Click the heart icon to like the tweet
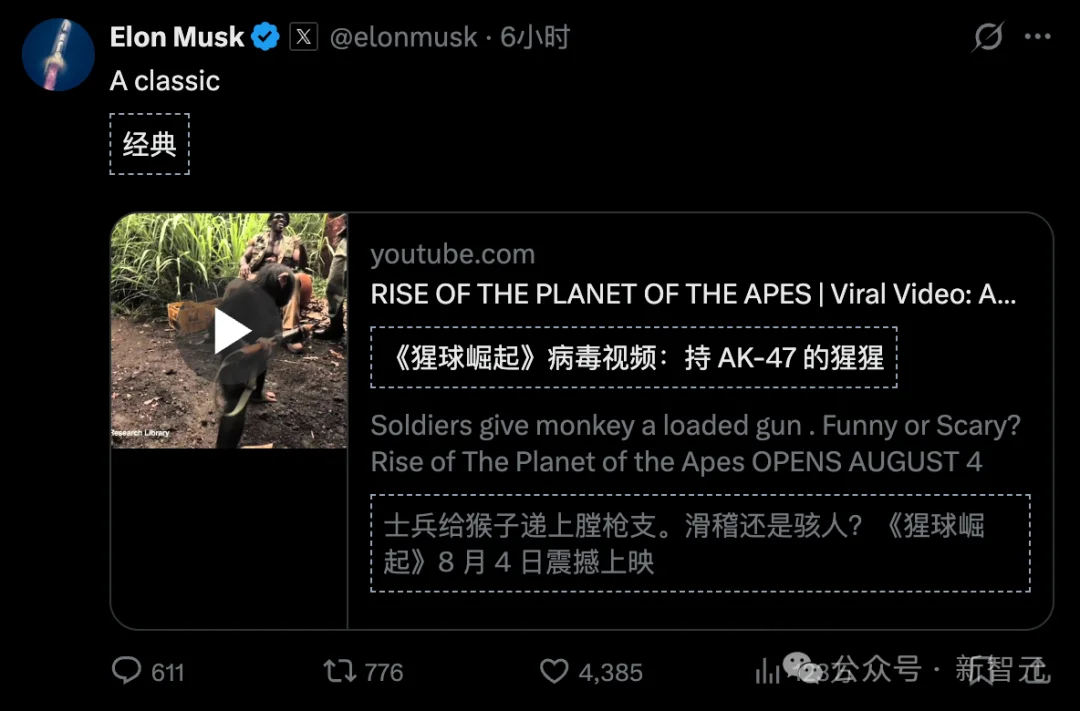1080x711 pixels. tap(554, 671)
